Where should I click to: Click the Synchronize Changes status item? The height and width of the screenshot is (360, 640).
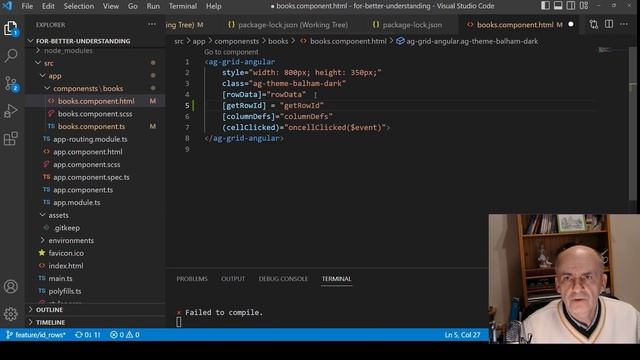(x=88, y=335)
